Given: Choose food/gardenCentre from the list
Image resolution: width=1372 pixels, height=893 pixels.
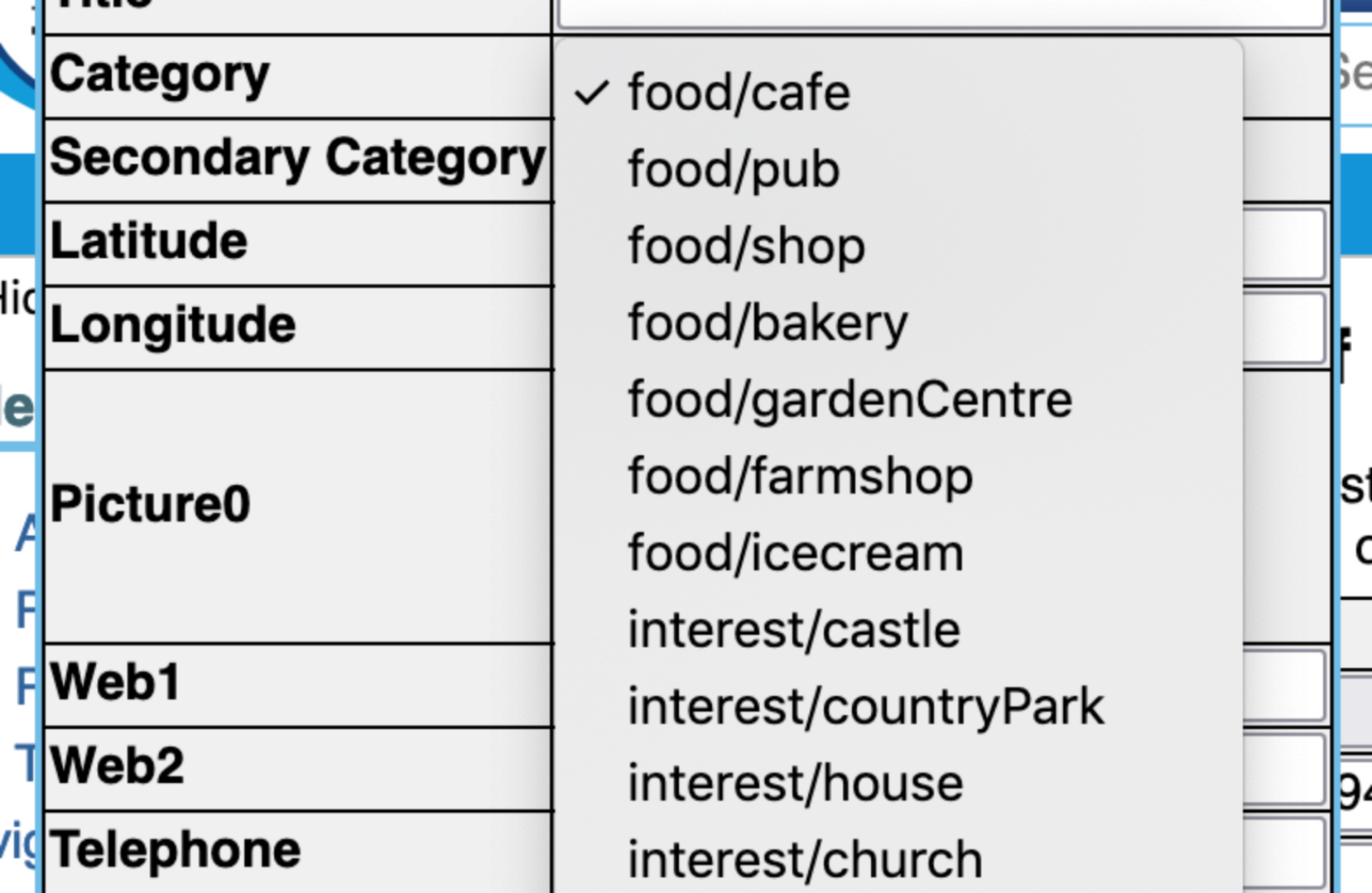Looking at the screenshot, I should tap(850, 400).
